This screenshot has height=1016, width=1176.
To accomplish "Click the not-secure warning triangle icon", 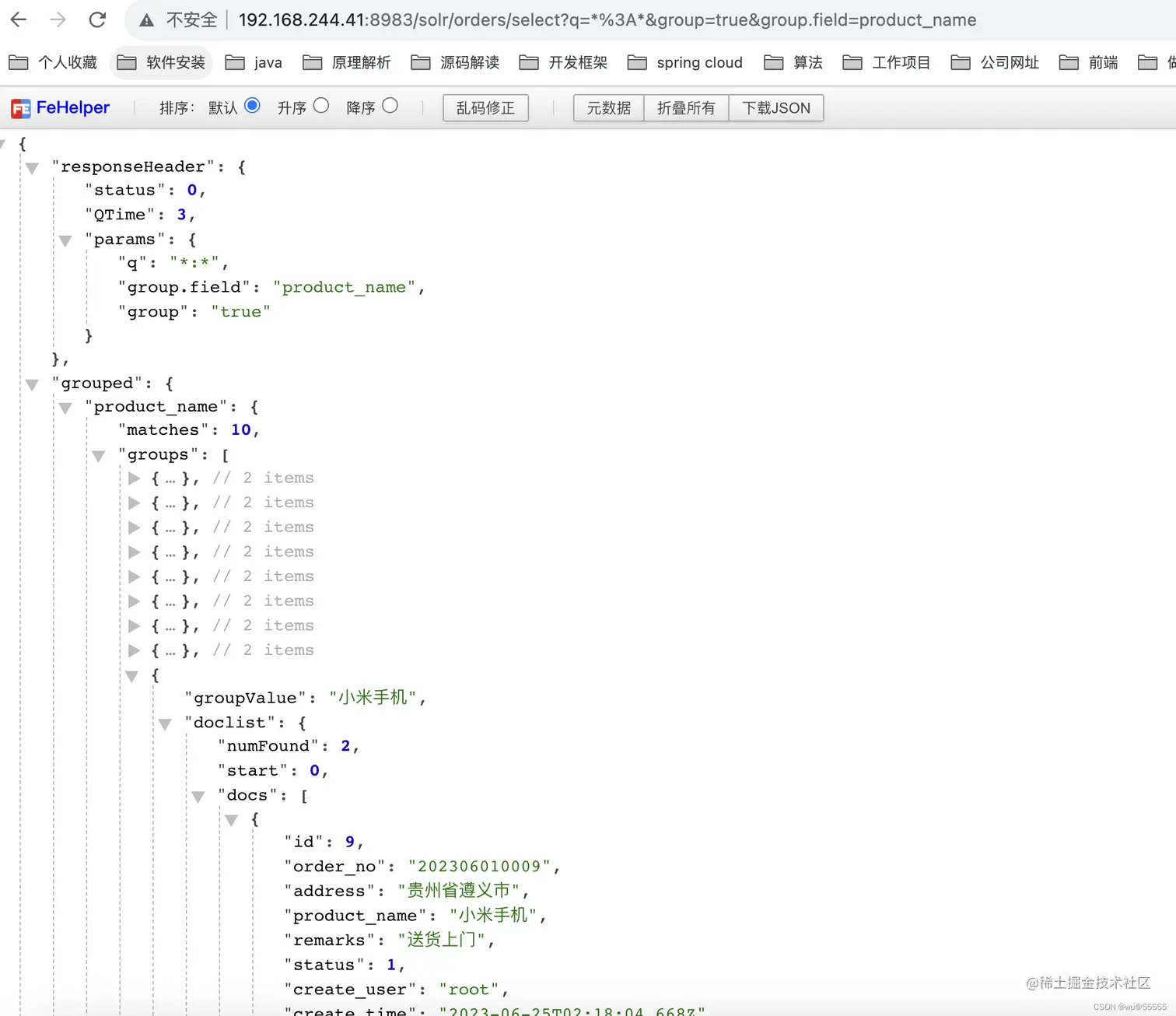I will (x=146, y=20).
